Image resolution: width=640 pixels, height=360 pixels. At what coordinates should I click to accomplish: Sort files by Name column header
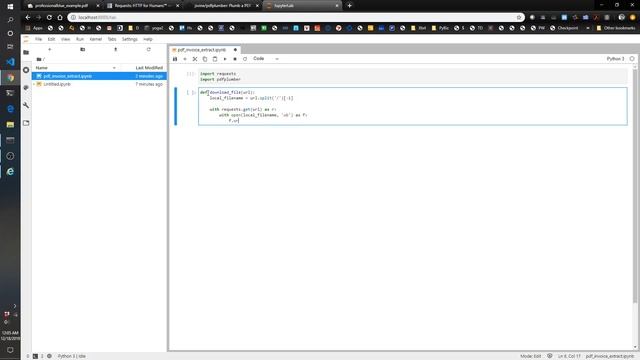[41, 68]
